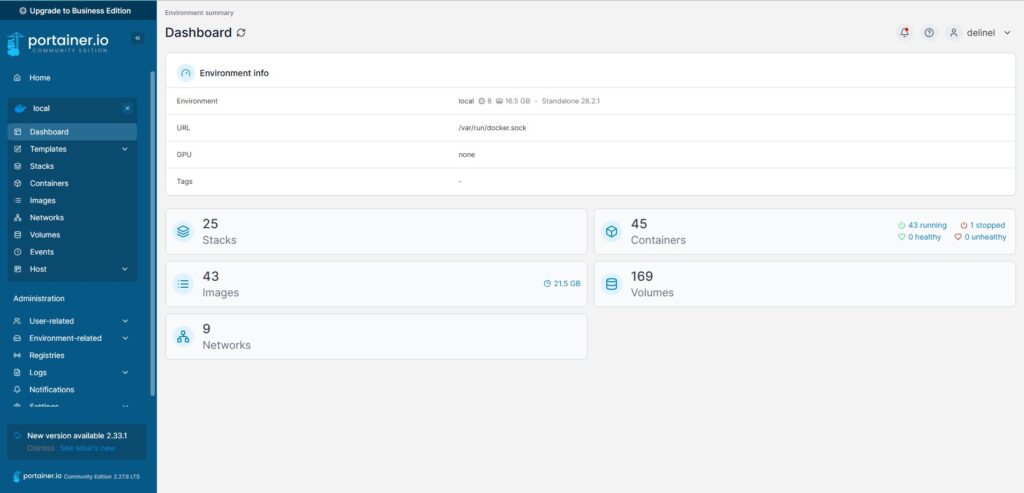This screenshot has height=493, width=1024.
Task: Close the local environment with X
Action: pos(127,108)
